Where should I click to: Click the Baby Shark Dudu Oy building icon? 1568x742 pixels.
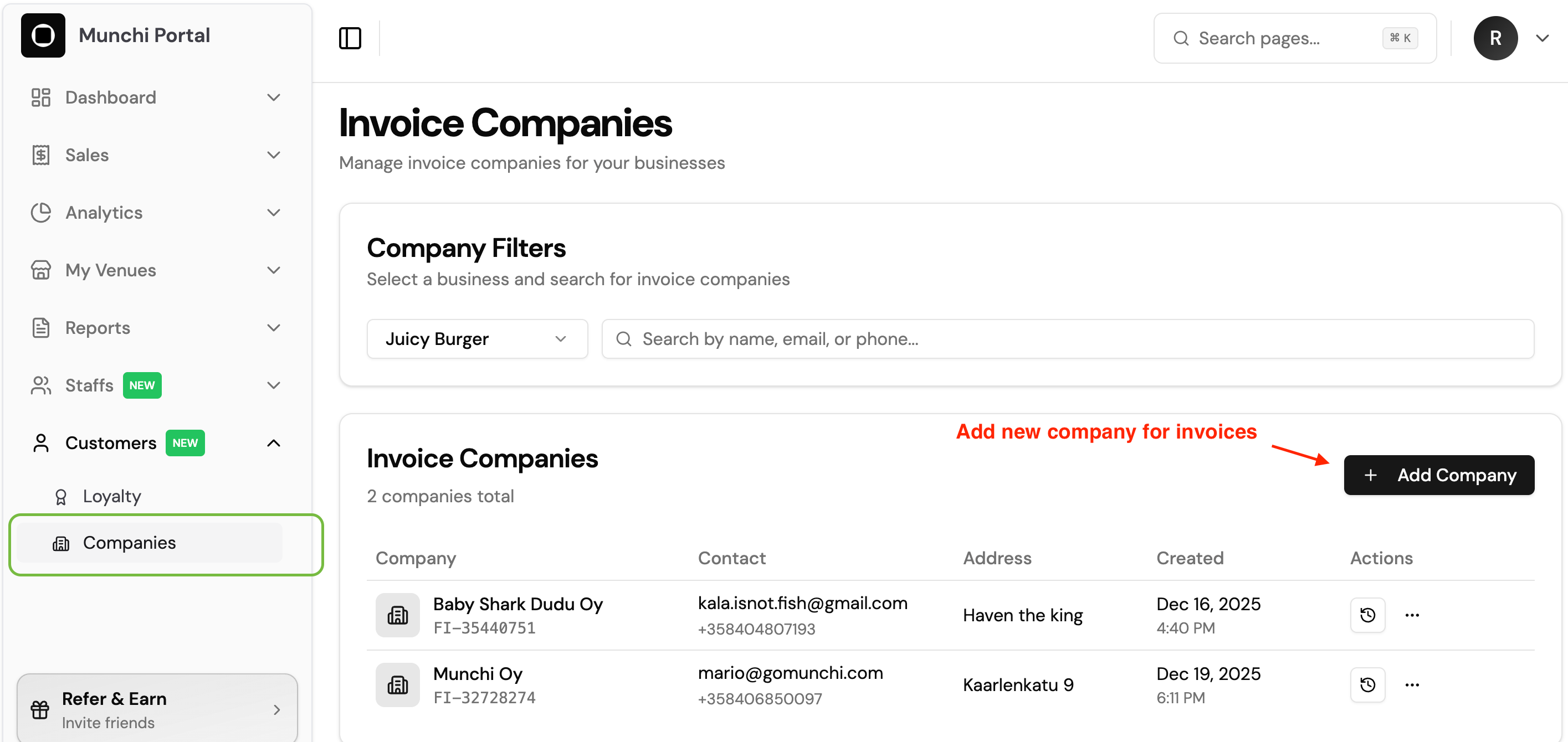tap(397, 615)
